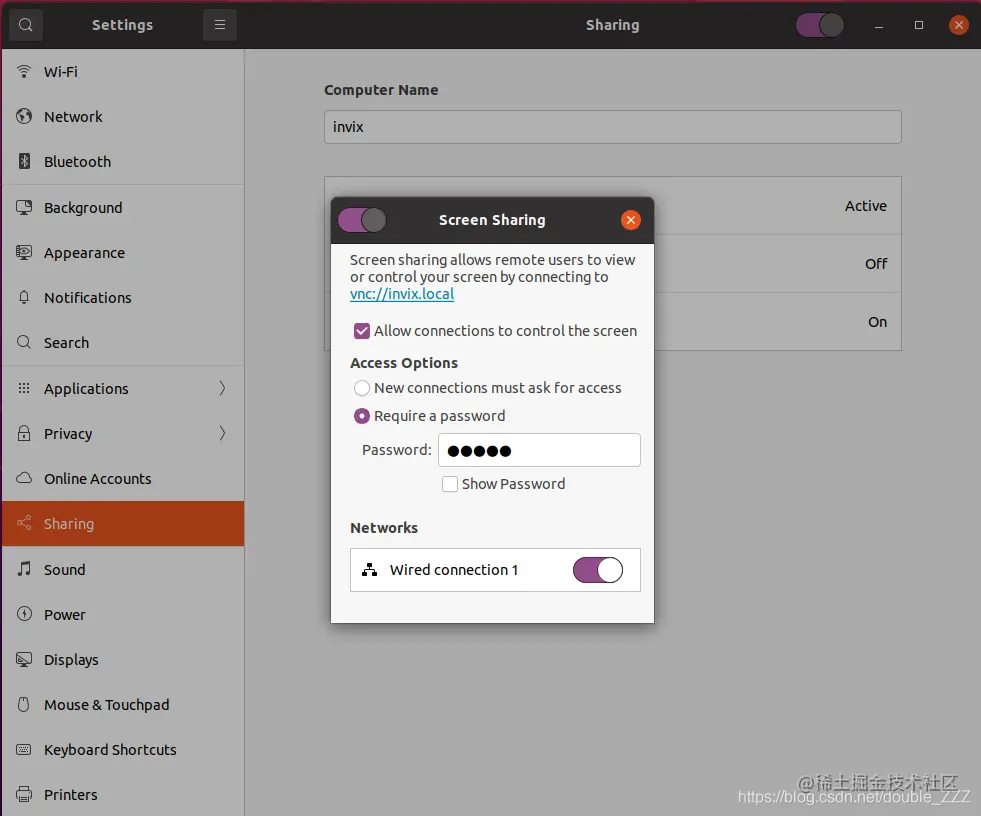Image resolution: width=981 pixels, height=816 pixels.
Task: Click the Wired connection 1 label
Action: [454, 569]
